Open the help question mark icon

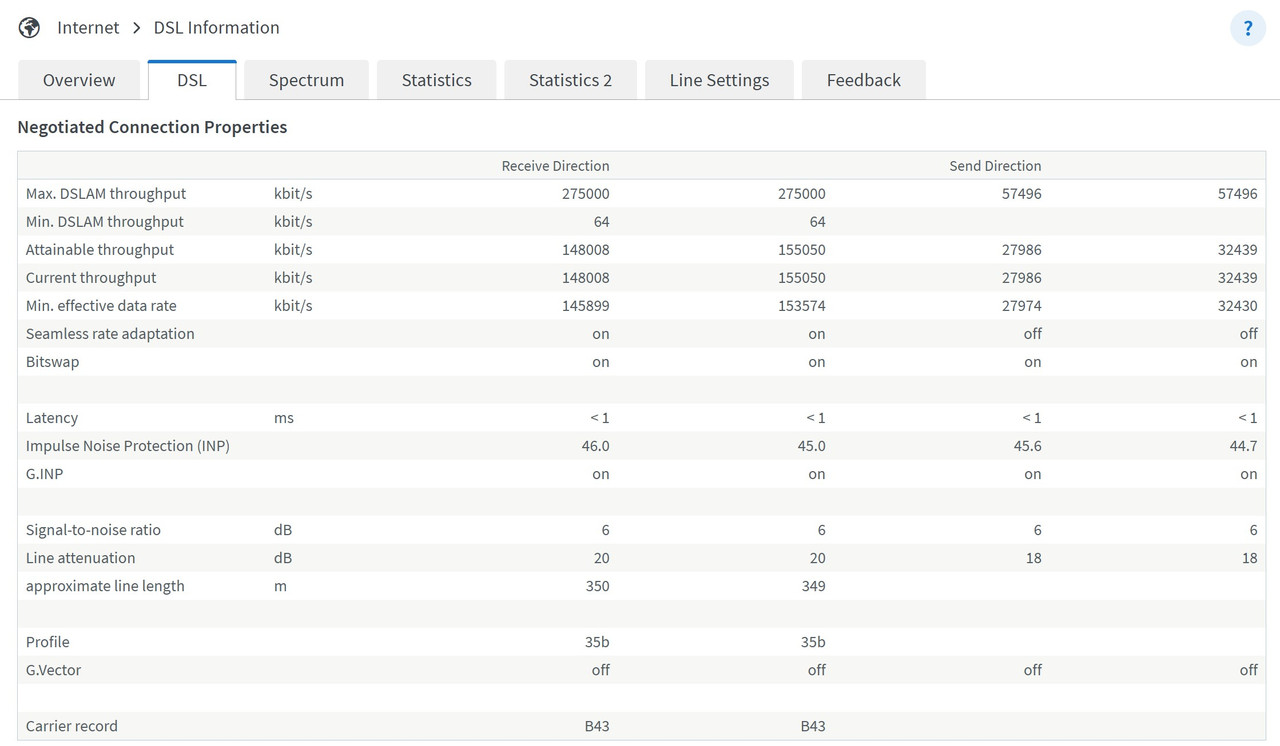tap(1247, 28)
